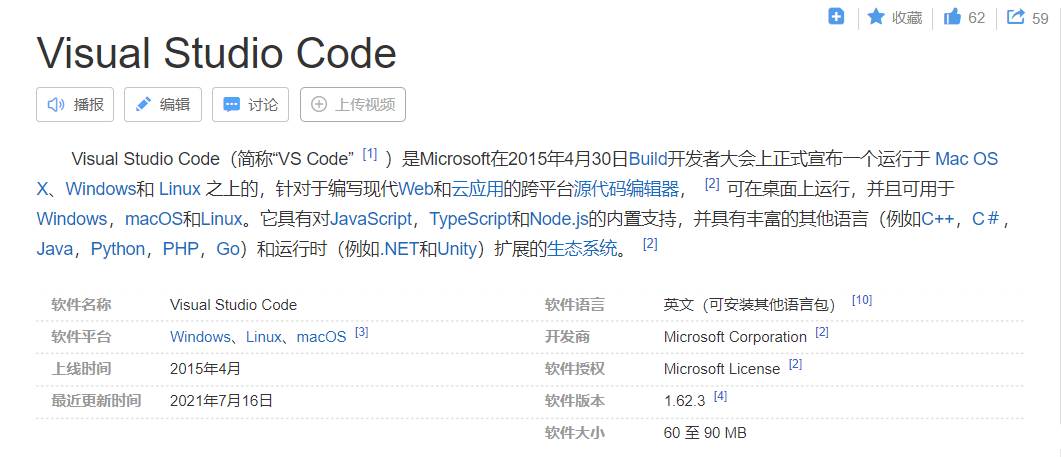Click the 播报 speaker button
1061x457 pixels.
pyautogui.click(x=75, y=104)
